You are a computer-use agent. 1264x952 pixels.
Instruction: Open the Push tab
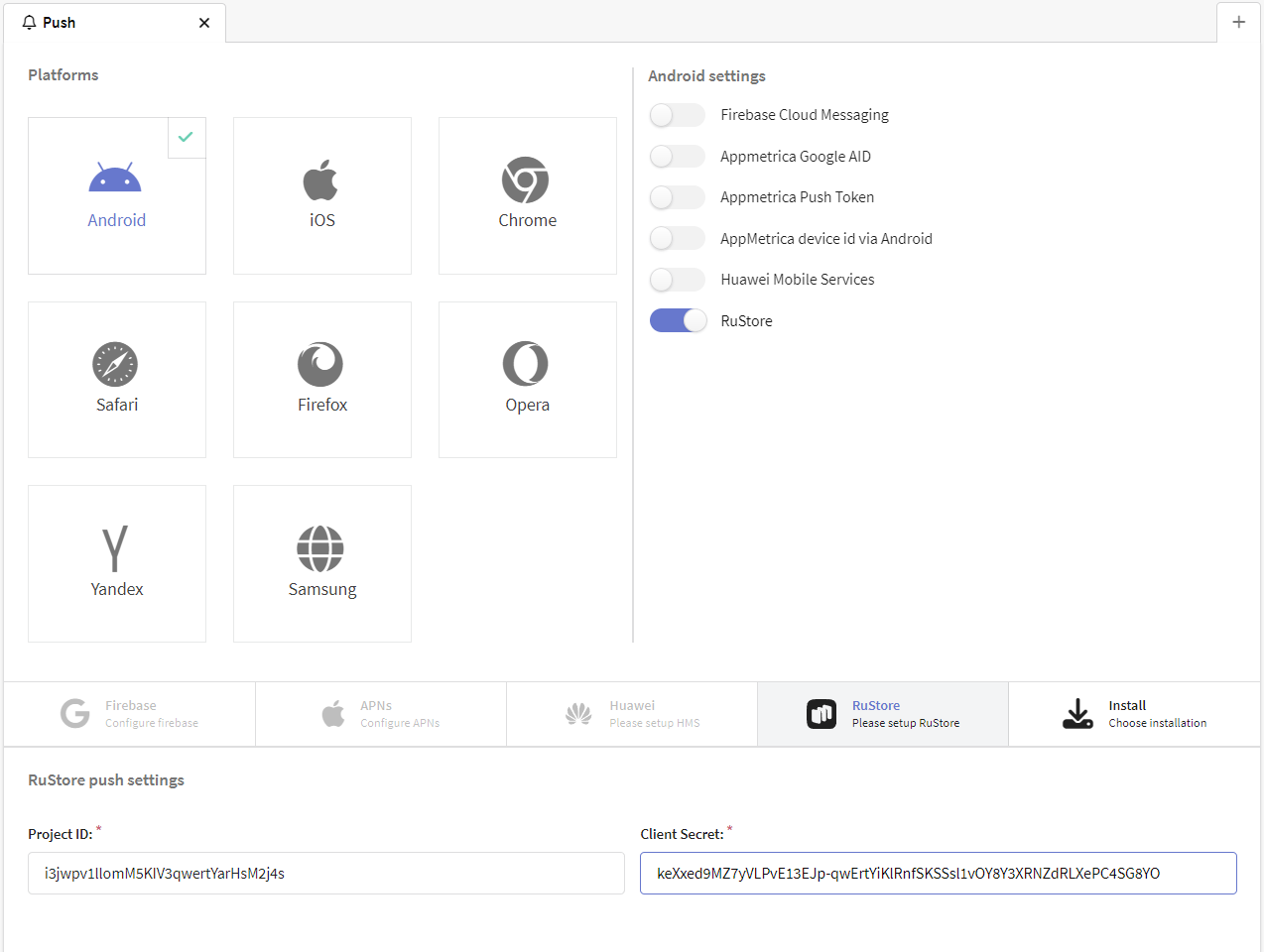point(115,22)
